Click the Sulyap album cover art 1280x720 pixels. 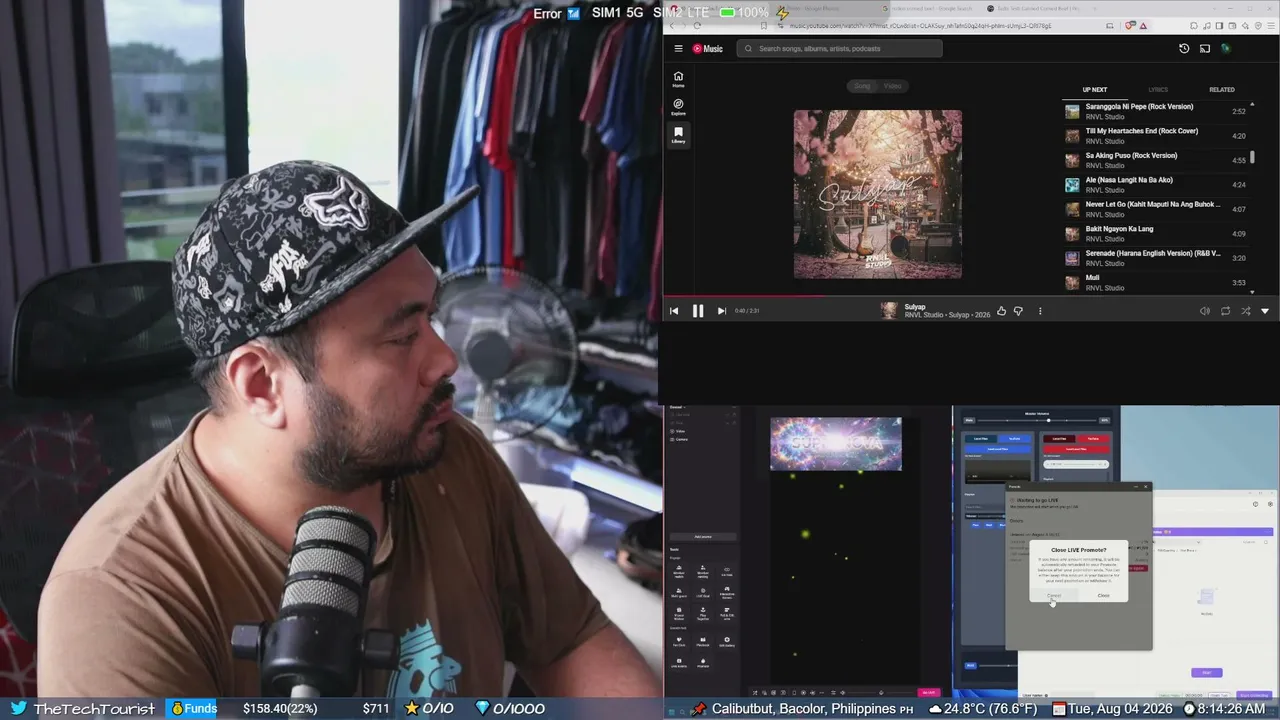pyautogui.click(x=878, y=194)
